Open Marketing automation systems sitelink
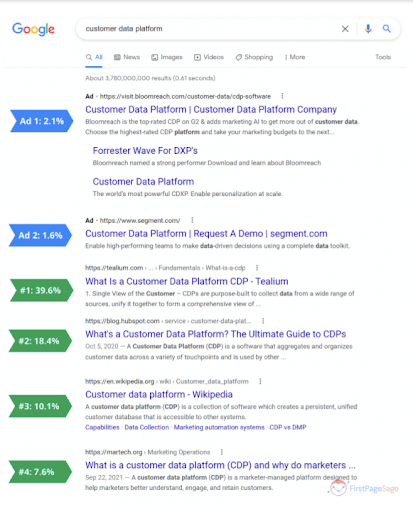The height and width of the screenshot is (512, 413). (219, 427)
